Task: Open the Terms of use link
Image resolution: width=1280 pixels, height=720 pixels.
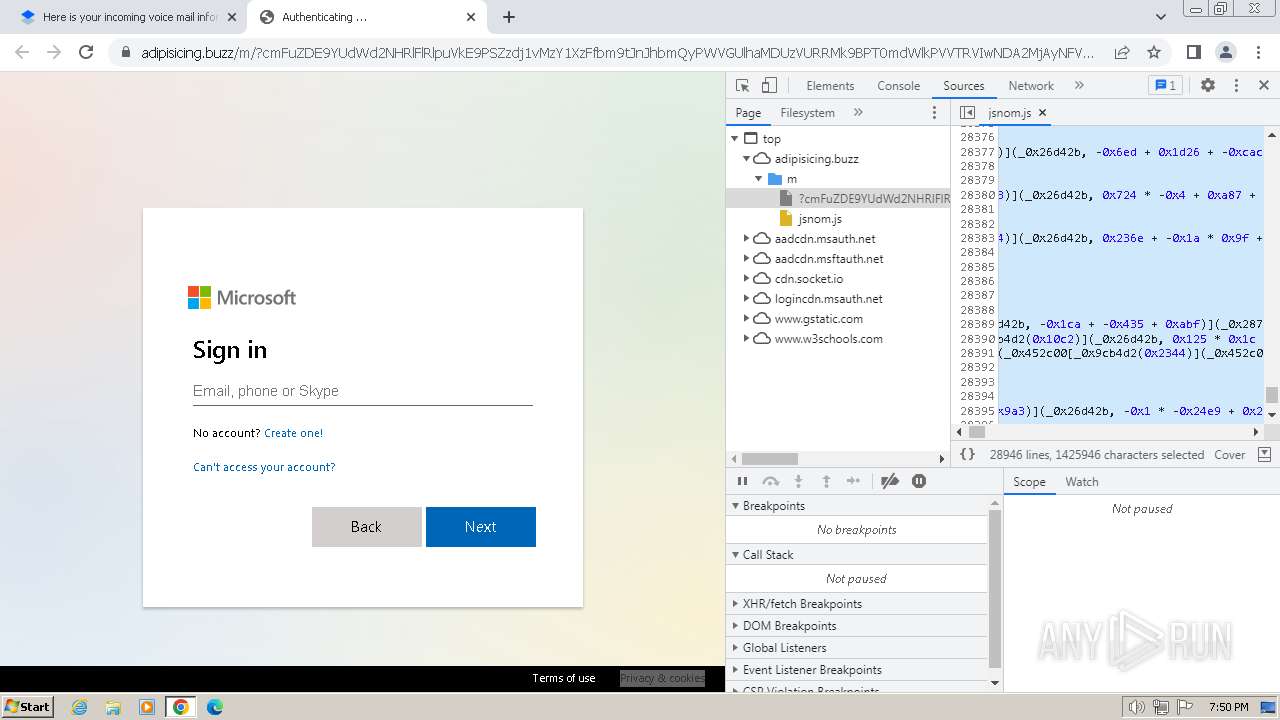Action: coord(564,678)
